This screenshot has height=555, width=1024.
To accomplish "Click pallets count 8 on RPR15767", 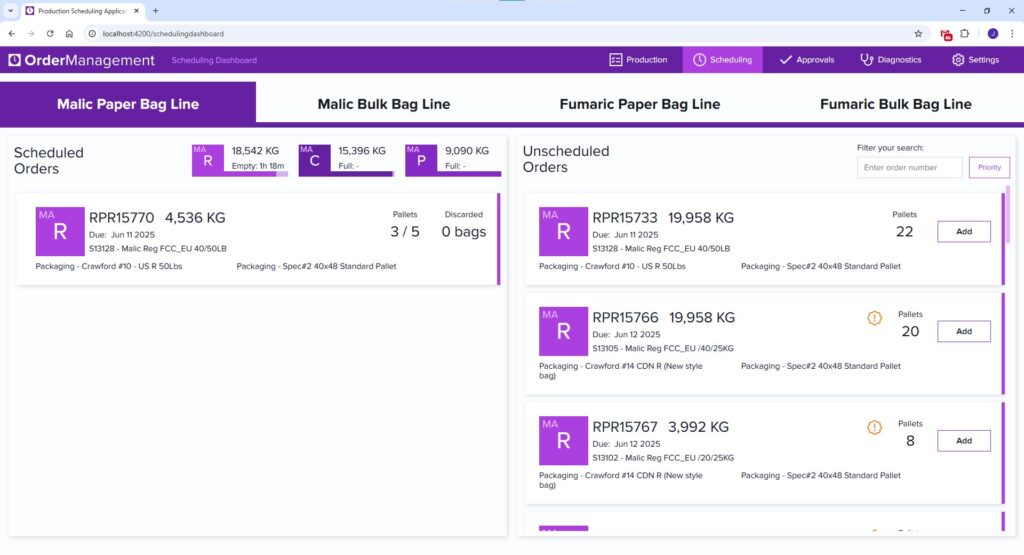I will click(910, 441).
